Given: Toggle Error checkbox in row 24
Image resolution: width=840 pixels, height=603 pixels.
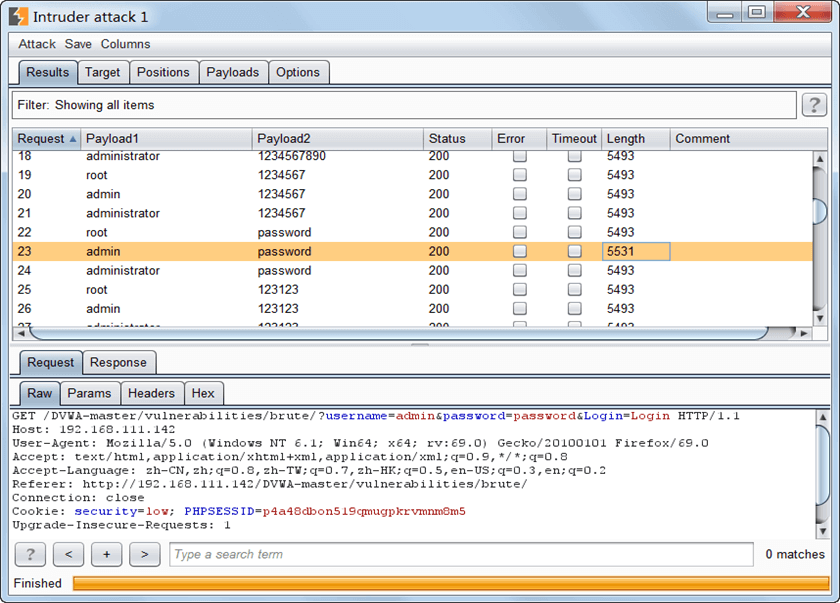Looking at the screenshot, I should pyautogui.click(x=519, y=270).
